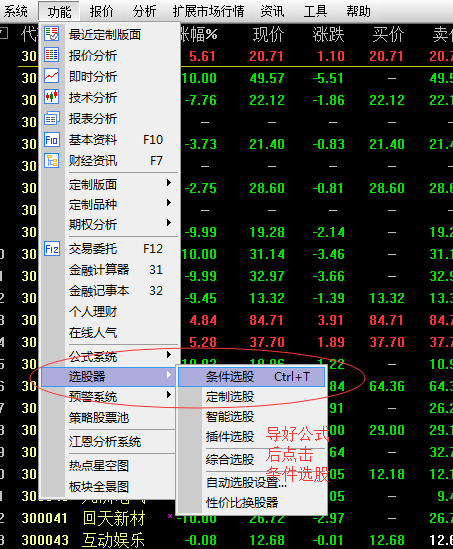Image resolution: width=453 pixels, height=549 pixels.
Task: Open 金融计算器 menu entry
Action: 110,270
